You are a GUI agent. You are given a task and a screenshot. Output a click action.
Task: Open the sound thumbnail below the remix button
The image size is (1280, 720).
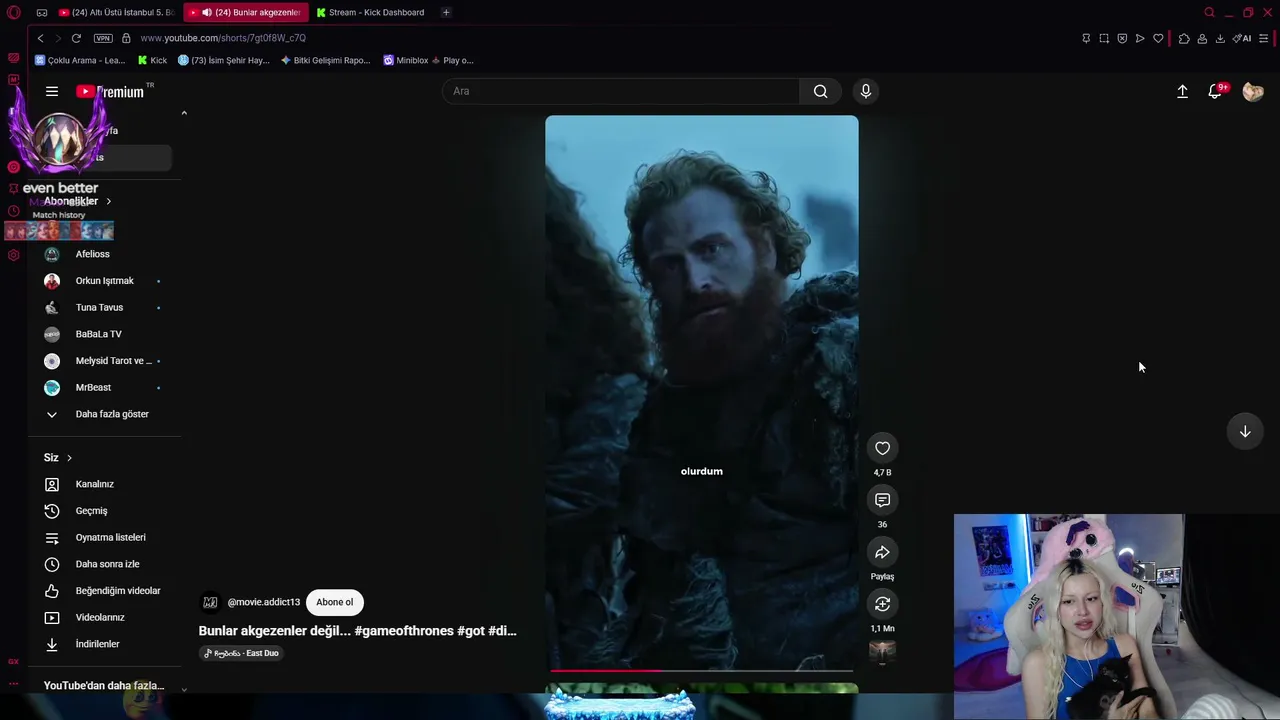click(x=882, y=653)
